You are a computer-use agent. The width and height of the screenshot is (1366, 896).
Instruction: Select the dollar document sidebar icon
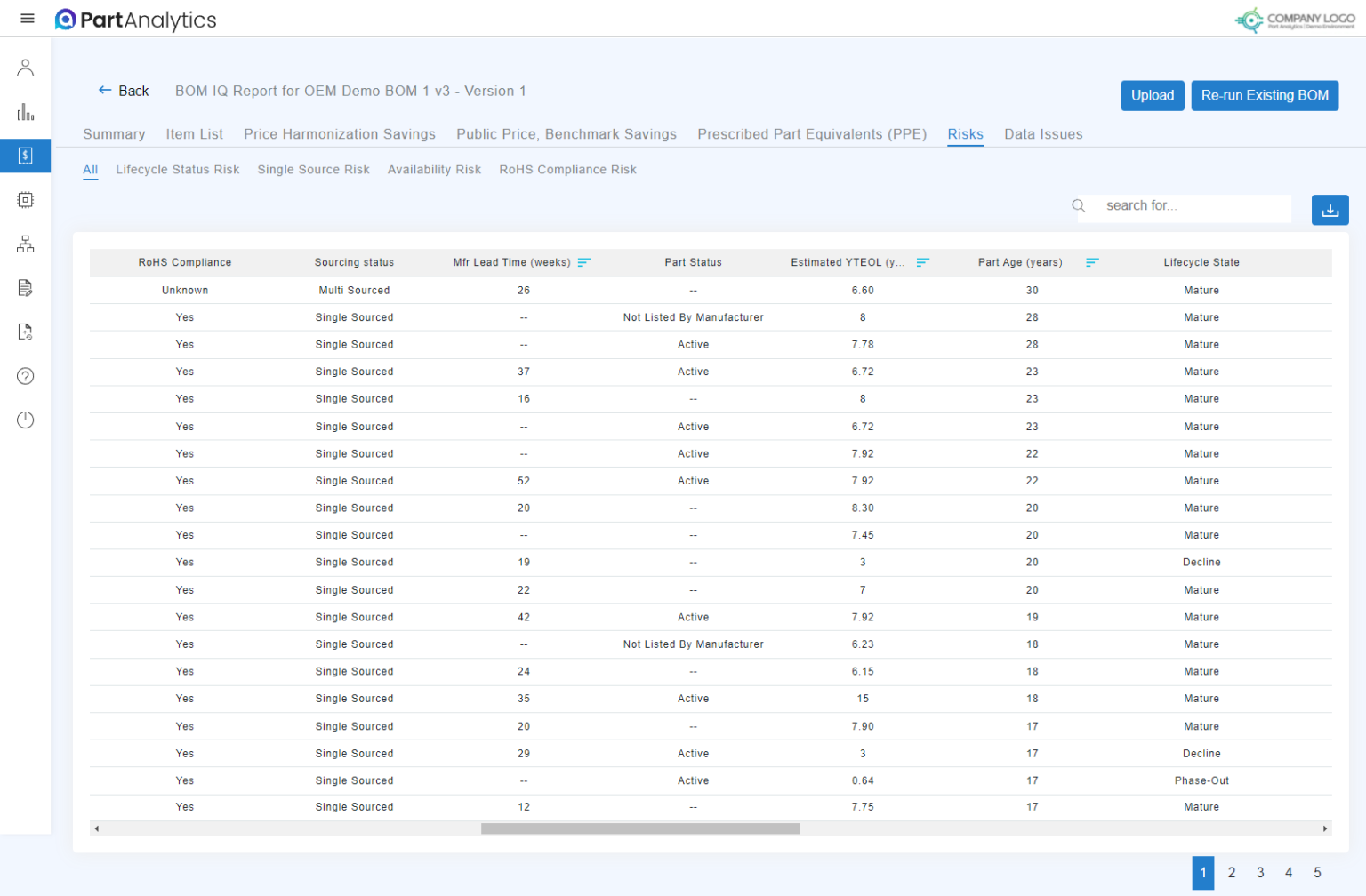[x=26, y=156]
